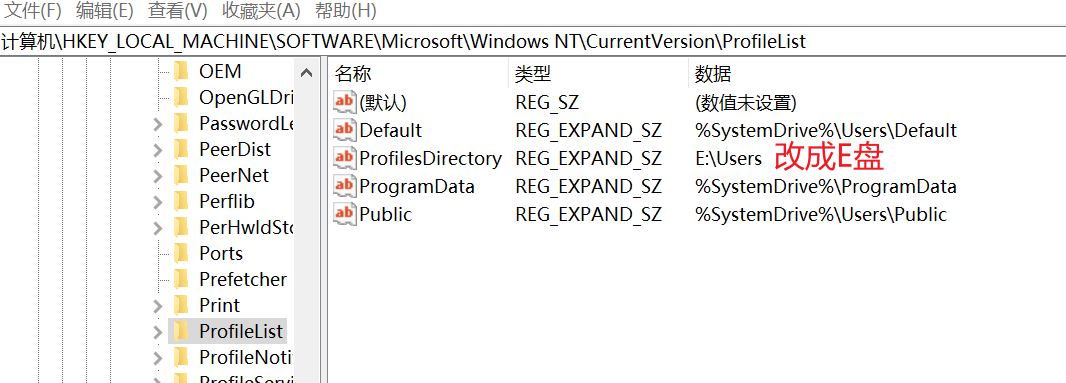Open the 收藏夹(A) favorites menu

coord(261,11)
